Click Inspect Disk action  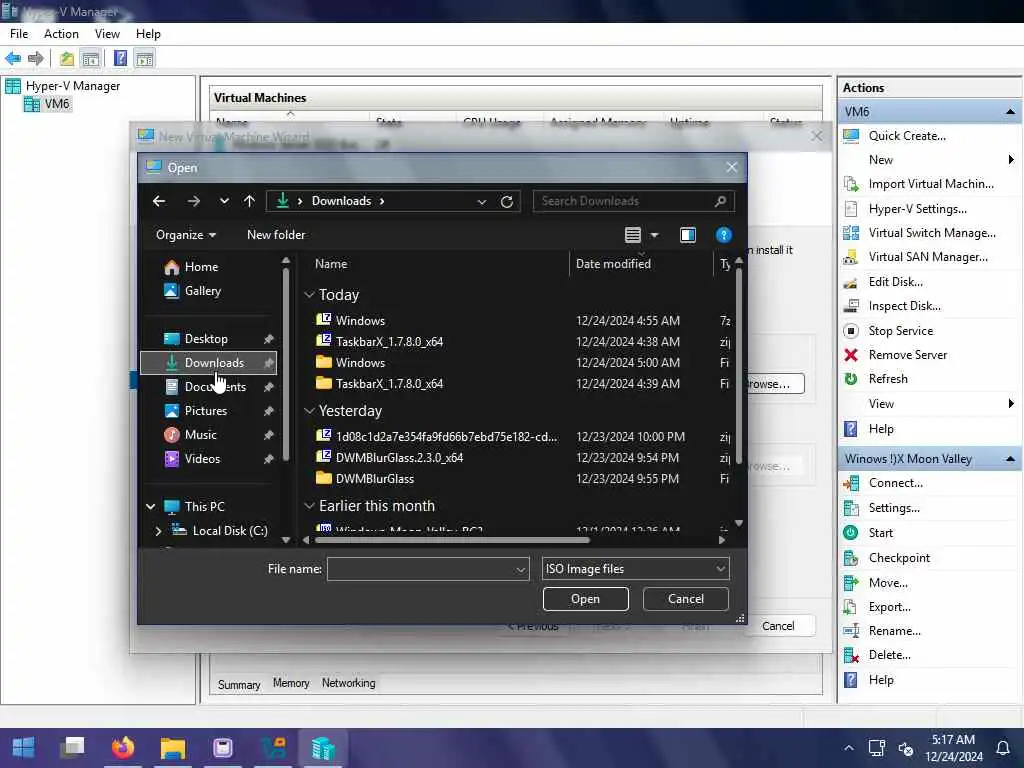(904, 306)
